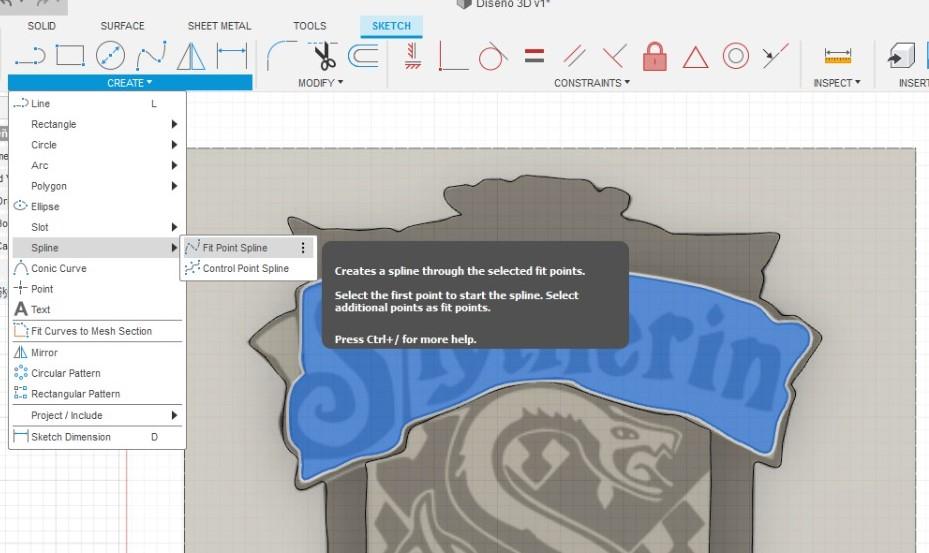
Task: Switch to the SKETCH tab
Action: pyautogui.click(x=391, y=26)
